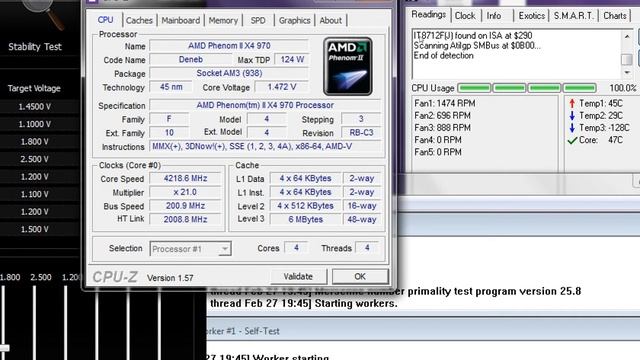Viewport: 640px width, 360px height.
Task: Click the Name field AMD Phenom II X4 970
Action: pyautogui.click(x=229, y=46)
